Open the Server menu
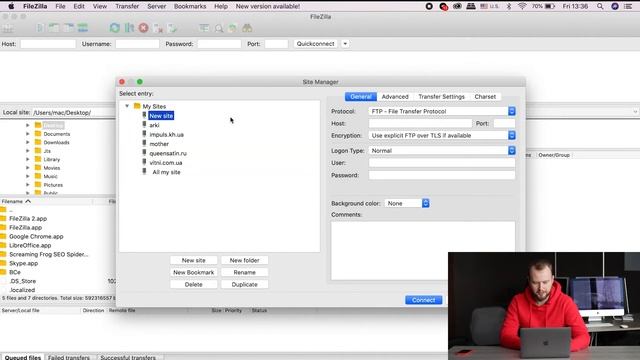The height and width of the screenshot is (360, 640). point(156,6)
